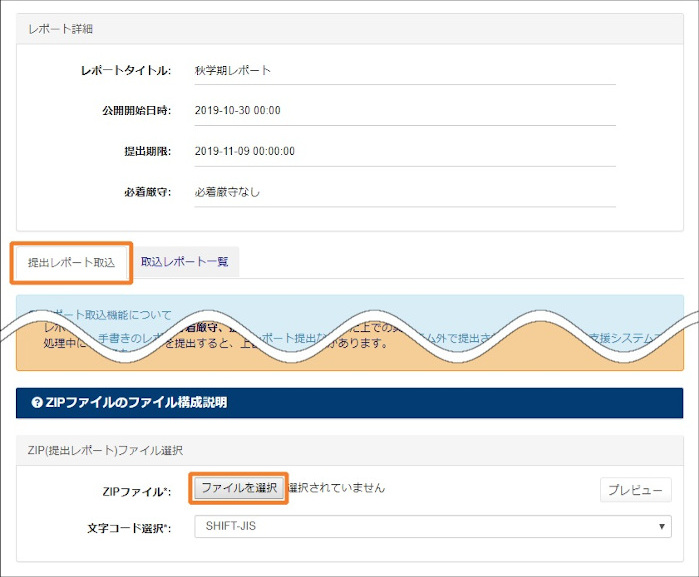
Task: Click the question mark icon in ZIP header
Action: [37, 403]
